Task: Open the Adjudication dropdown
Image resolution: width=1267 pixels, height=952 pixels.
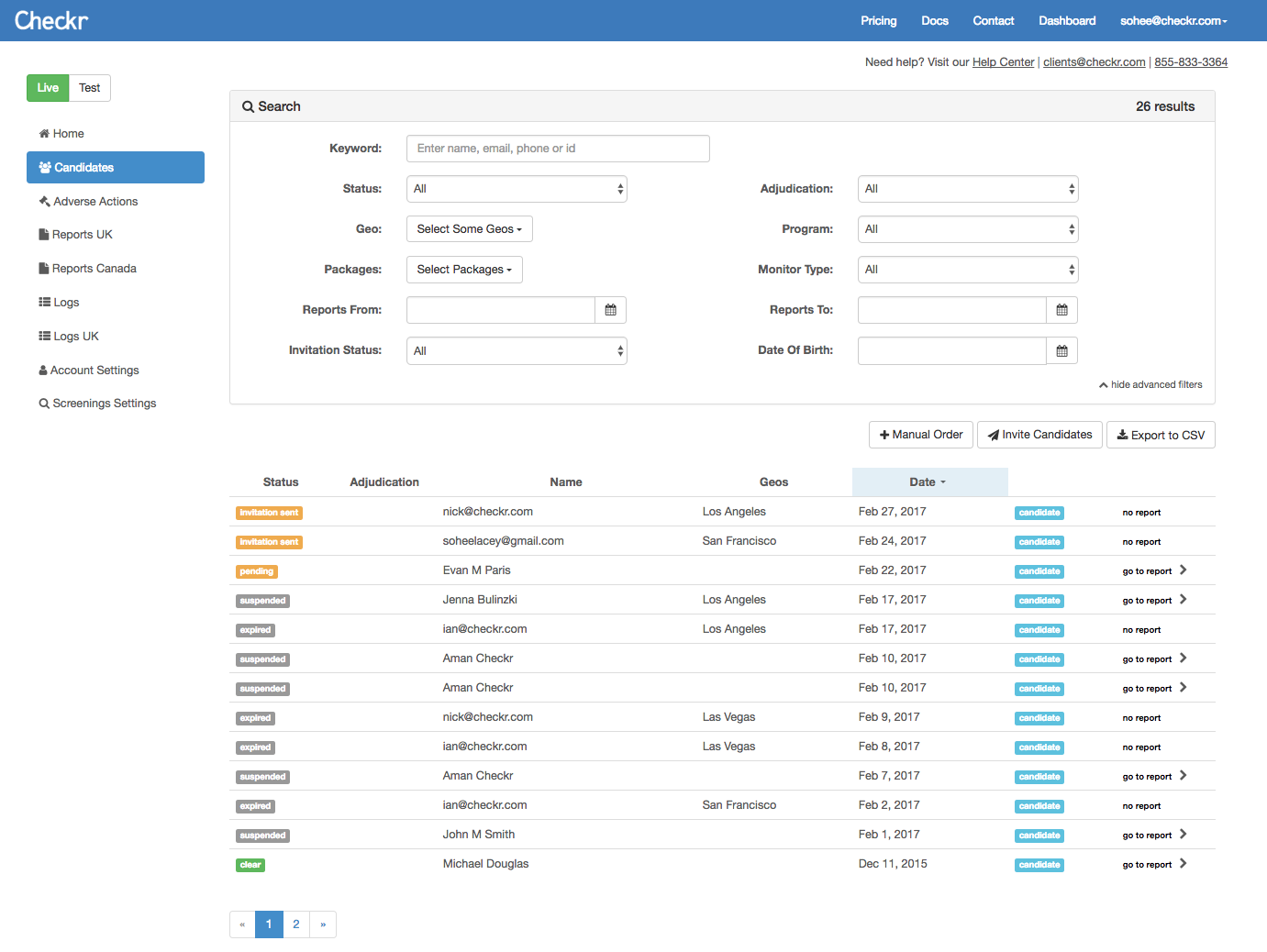Action: 968,189
